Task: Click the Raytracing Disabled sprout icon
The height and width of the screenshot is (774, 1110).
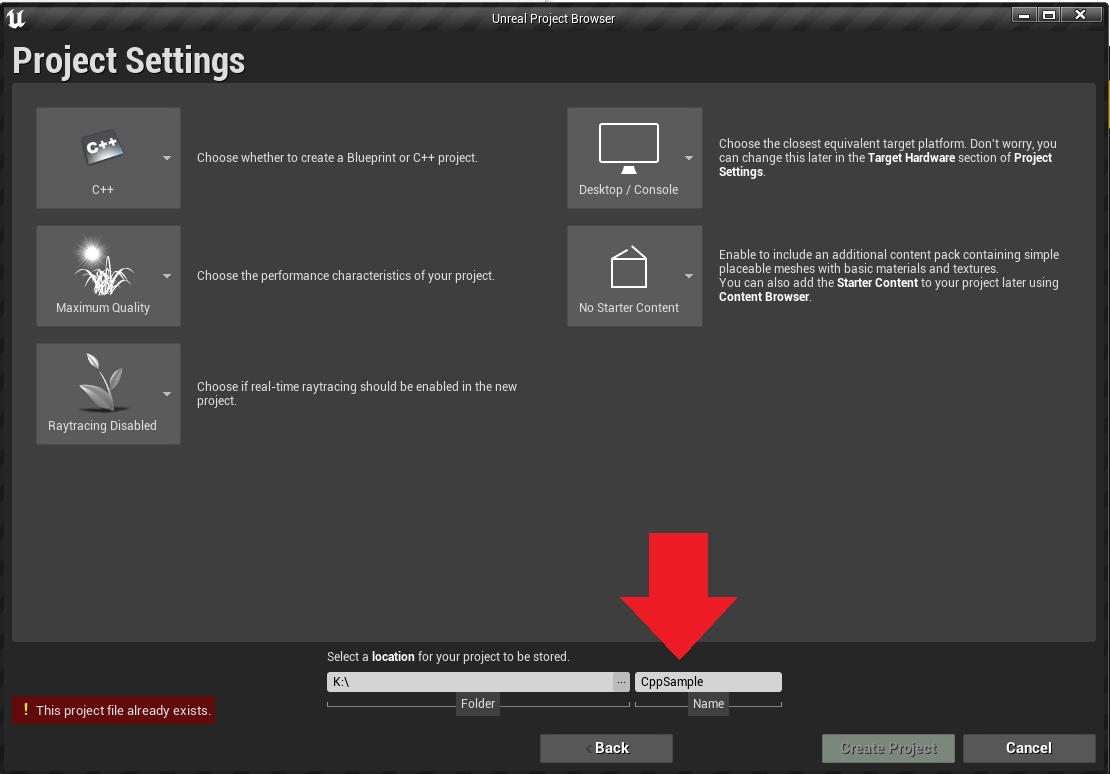Action: [x=103, y=383]
